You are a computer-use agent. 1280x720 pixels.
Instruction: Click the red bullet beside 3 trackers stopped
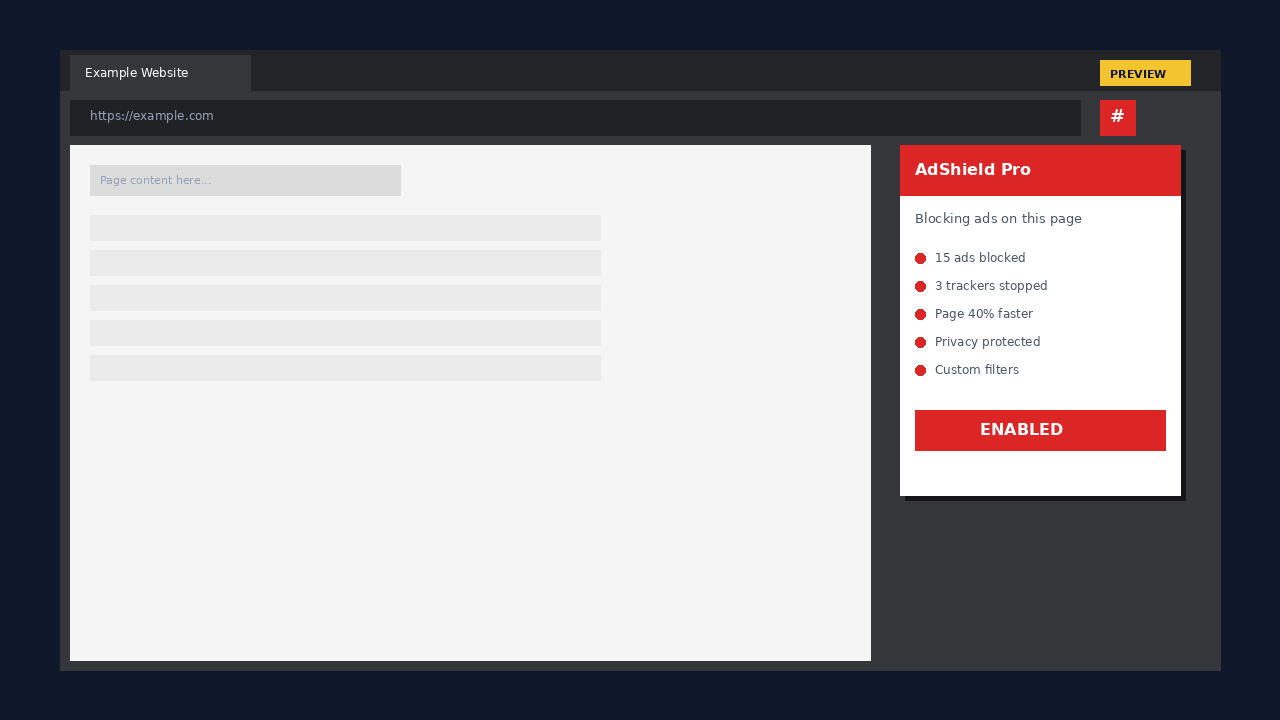[920, 285]
